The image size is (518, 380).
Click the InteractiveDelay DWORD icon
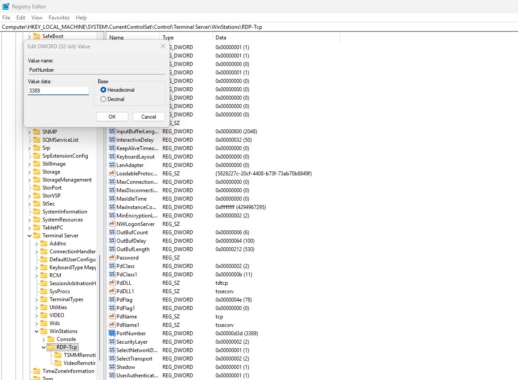click(x=112, y=140)
